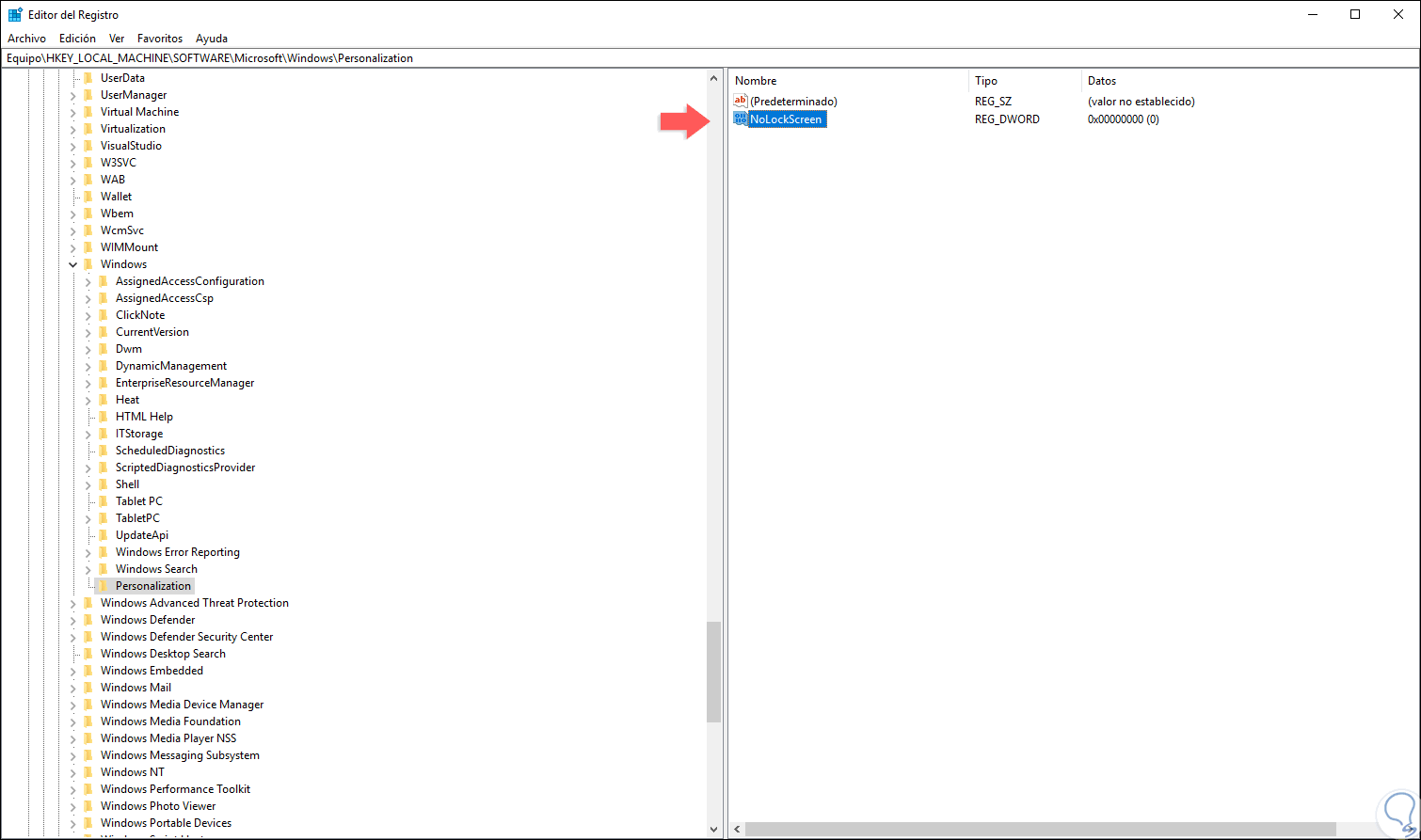Sort values by the Nombre column header
The height and width of the screenshot is (840, 1421).
(849, 81)
